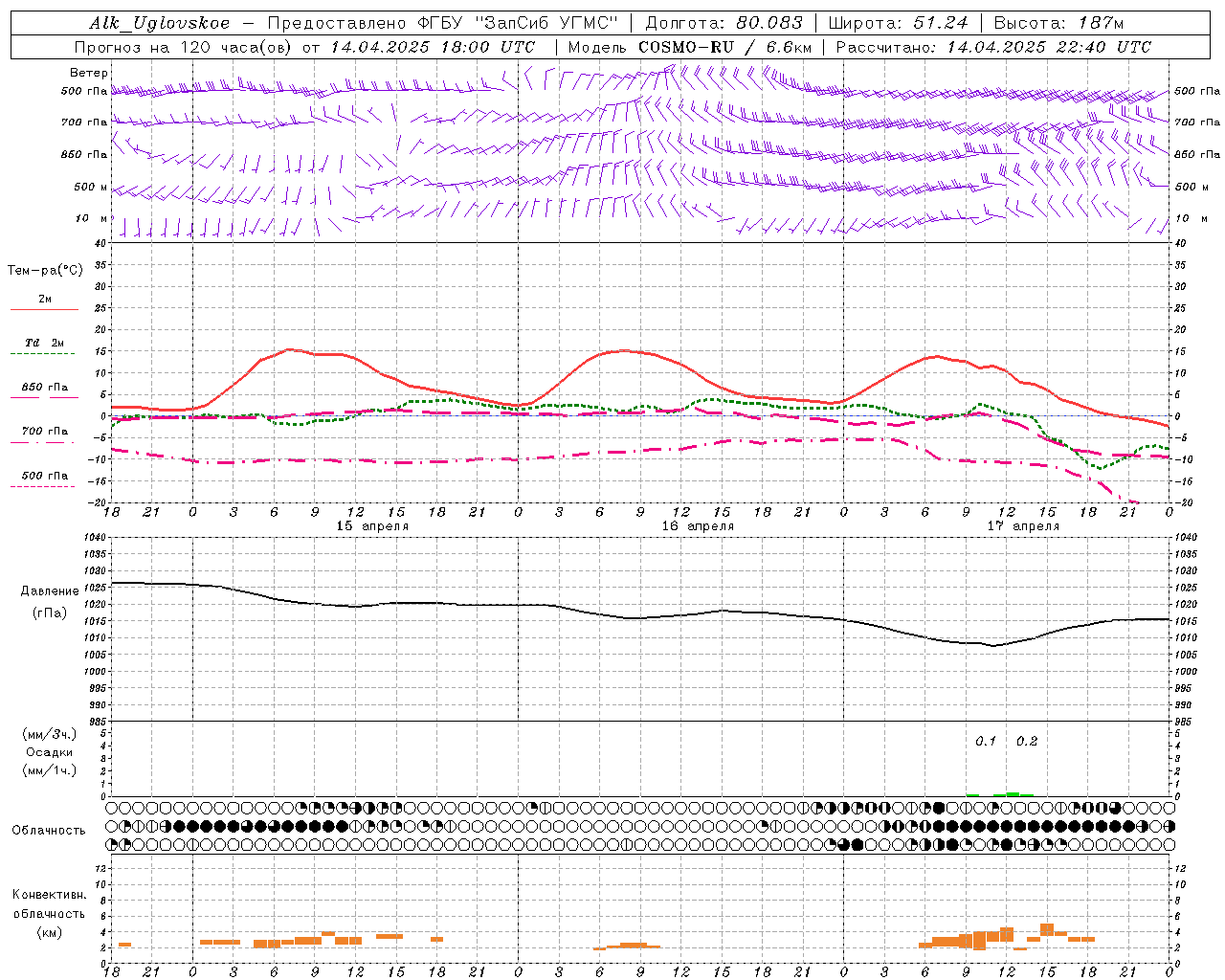Select the red "2м" temperature legend entry

click(x=44, y=302)
